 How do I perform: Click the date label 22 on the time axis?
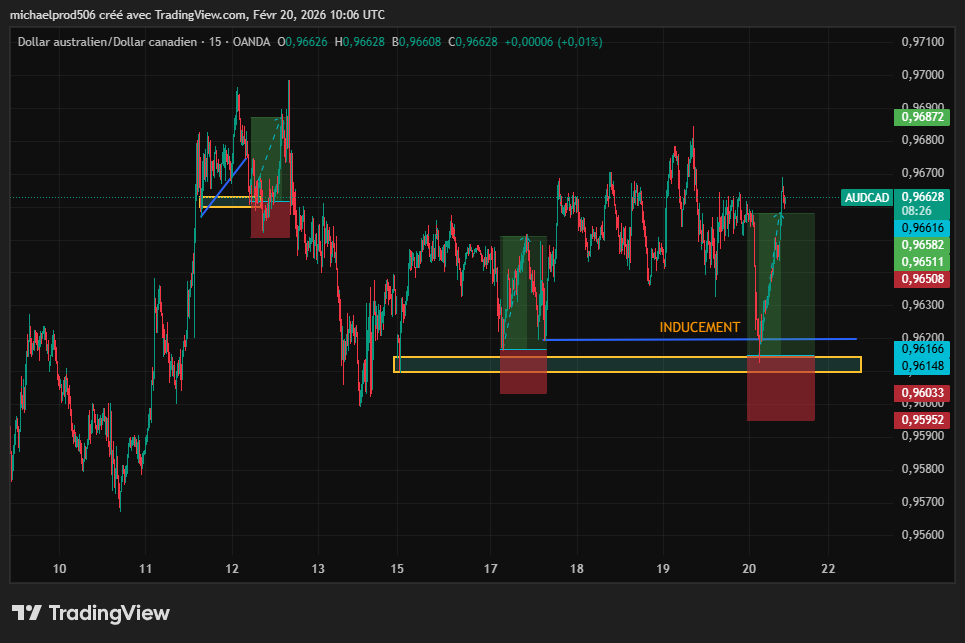click(x=828, y=569)
